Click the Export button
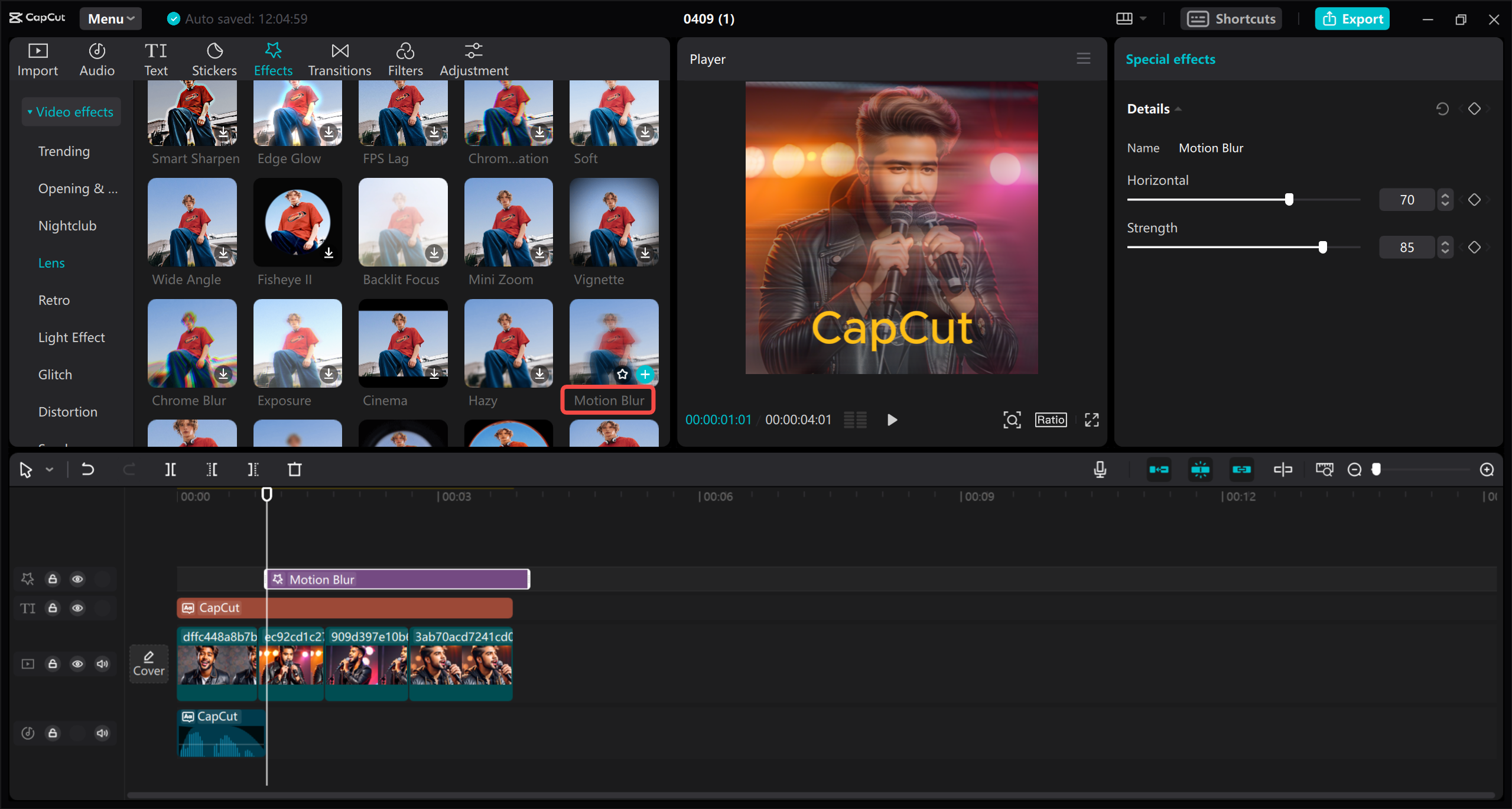1512x809 pixels. 1351,18
